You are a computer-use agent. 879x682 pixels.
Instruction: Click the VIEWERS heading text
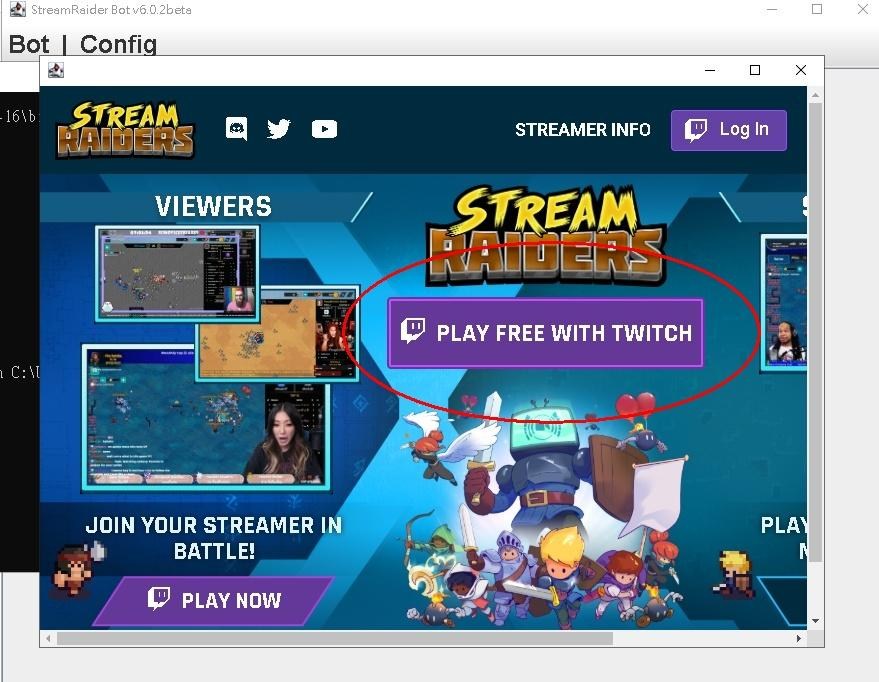(x=213, y=206)
